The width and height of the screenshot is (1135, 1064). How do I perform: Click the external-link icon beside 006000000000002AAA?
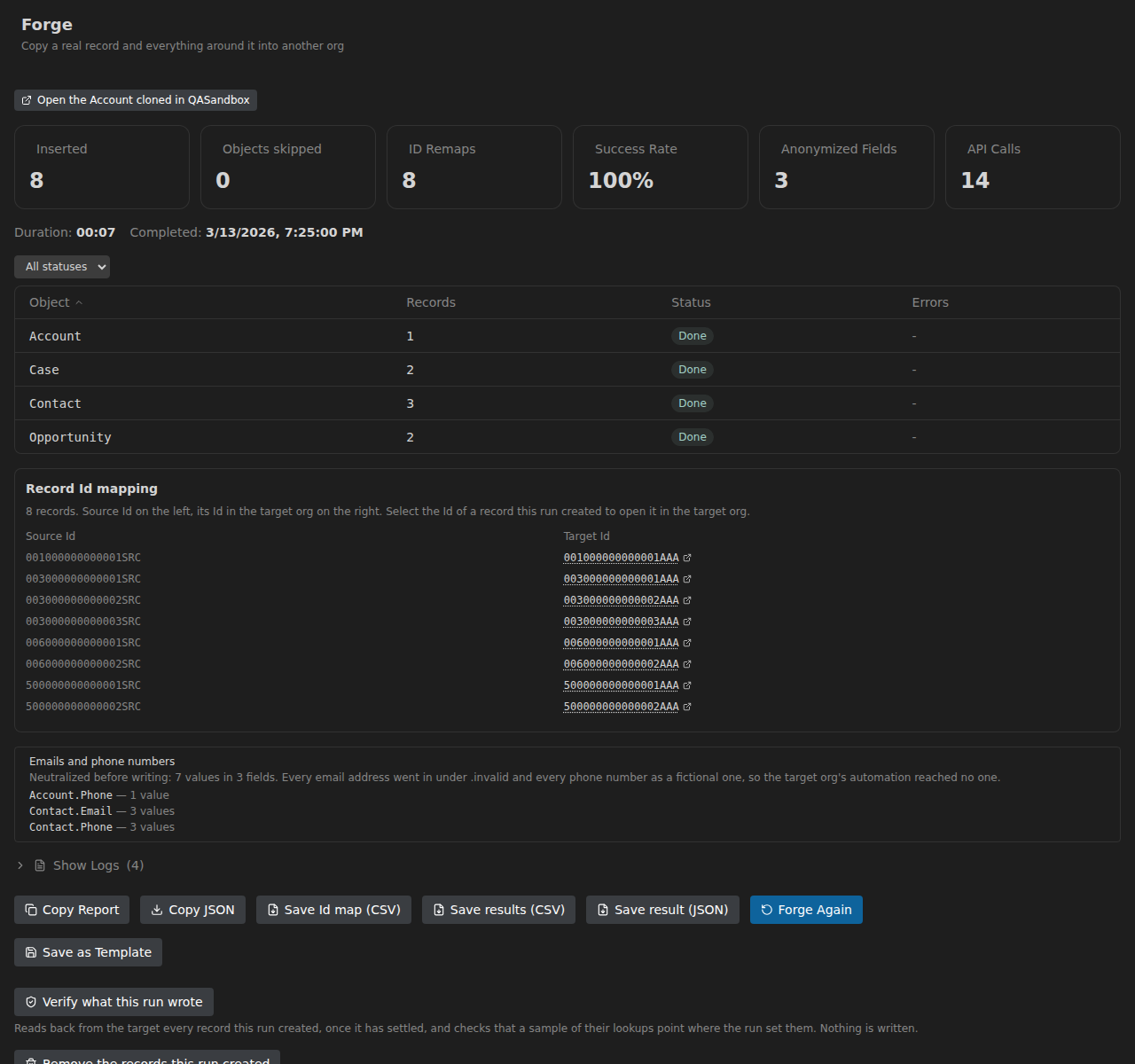[687, 664]
